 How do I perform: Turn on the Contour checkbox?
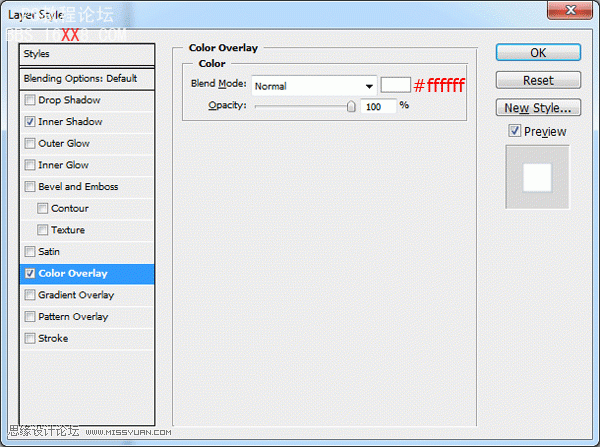[42, 208]
